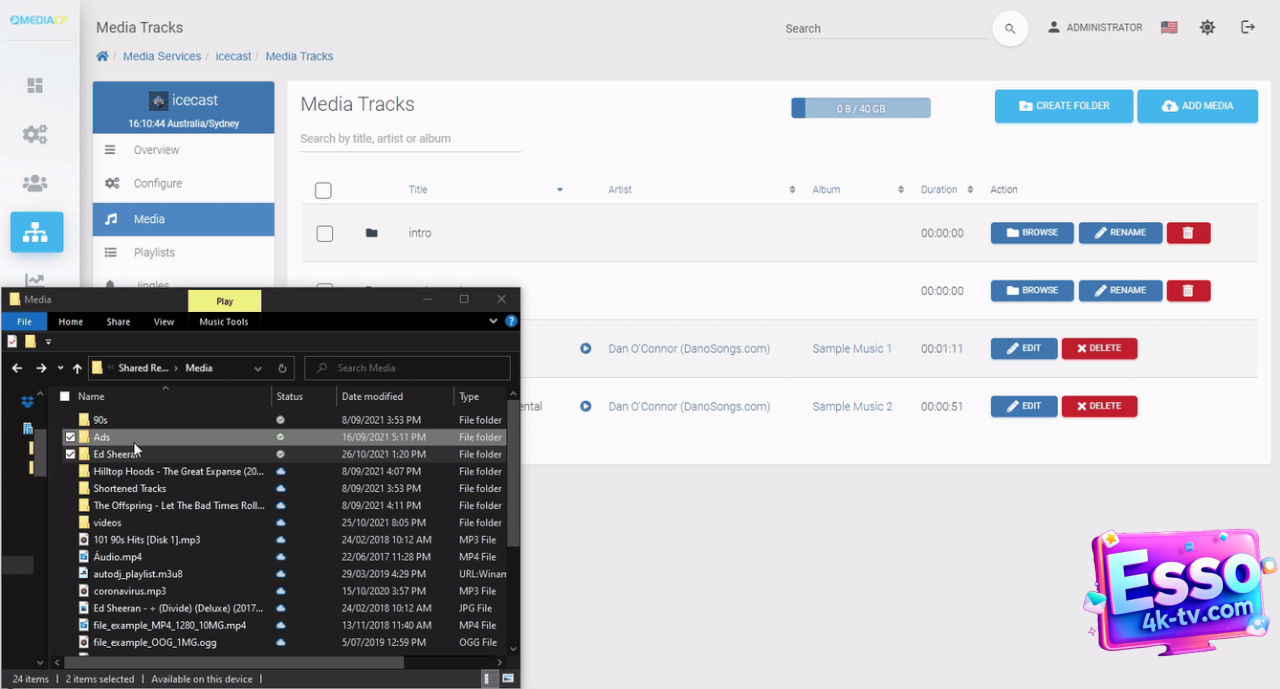Click the Create Folder button
1280x689 pixels.
tap(1063, 106)
